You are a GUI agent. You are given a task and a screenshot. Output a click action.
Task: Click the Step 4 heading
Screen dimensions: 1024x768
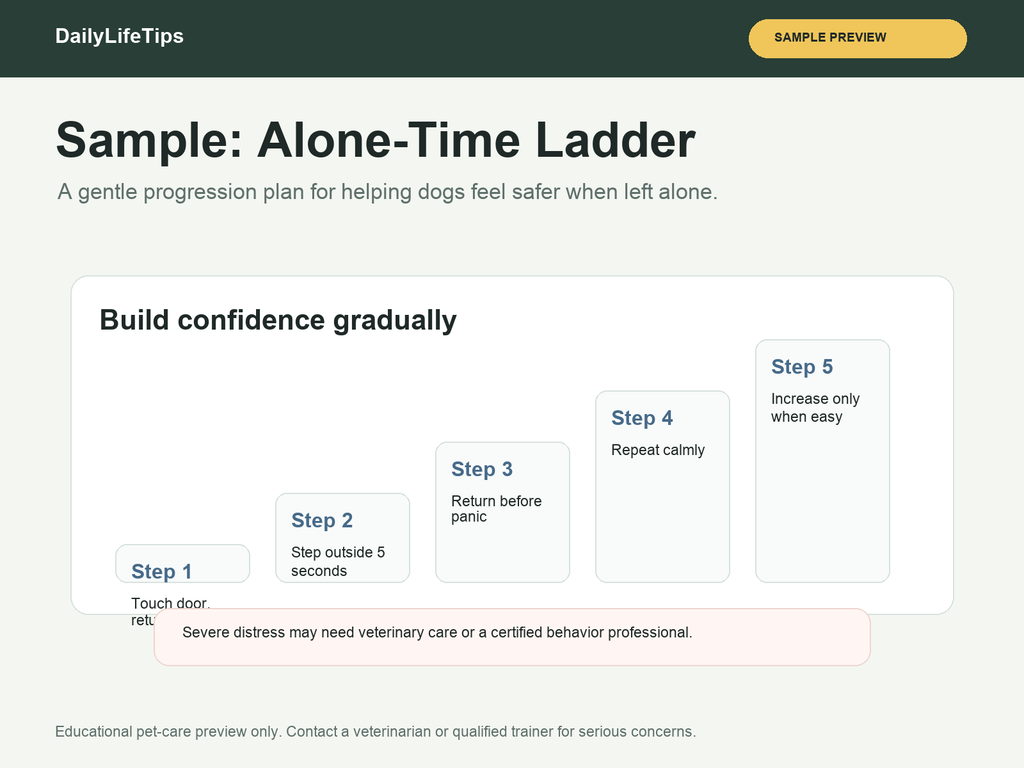pos(642,418)
